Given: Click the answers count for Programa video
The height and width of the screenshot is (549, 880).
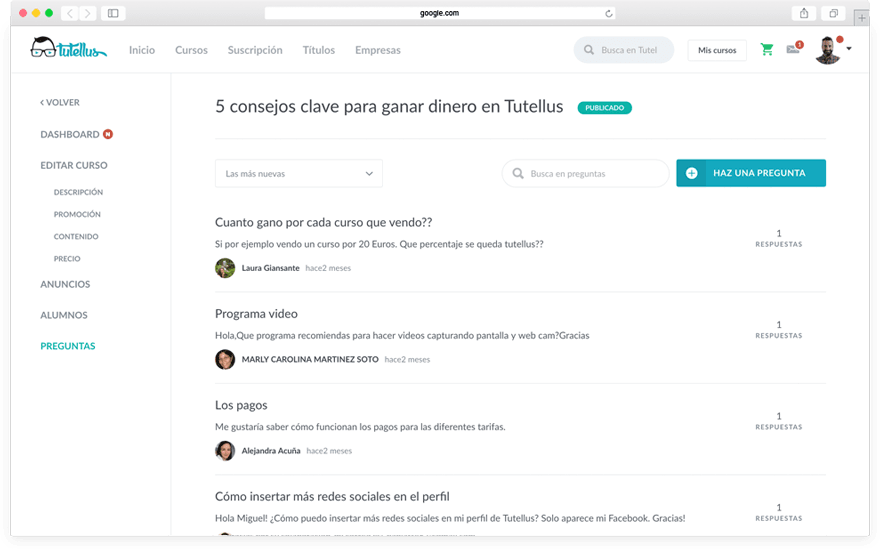Looking at the screenshot, I should point(779,330).
